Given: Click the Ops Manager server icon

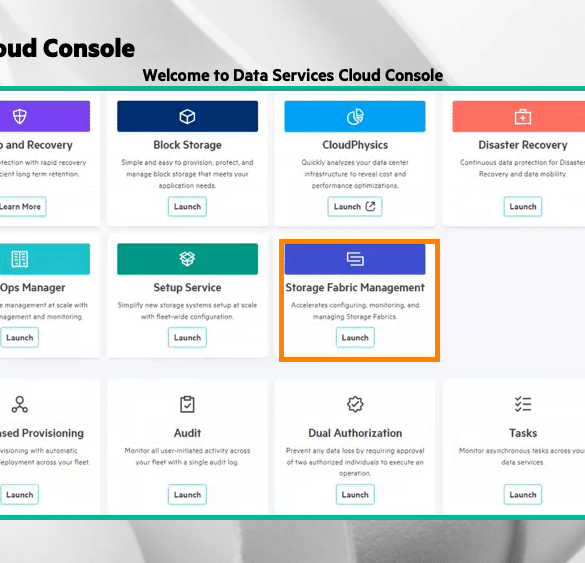Looking at the screenshot, I should pos(19,259).
